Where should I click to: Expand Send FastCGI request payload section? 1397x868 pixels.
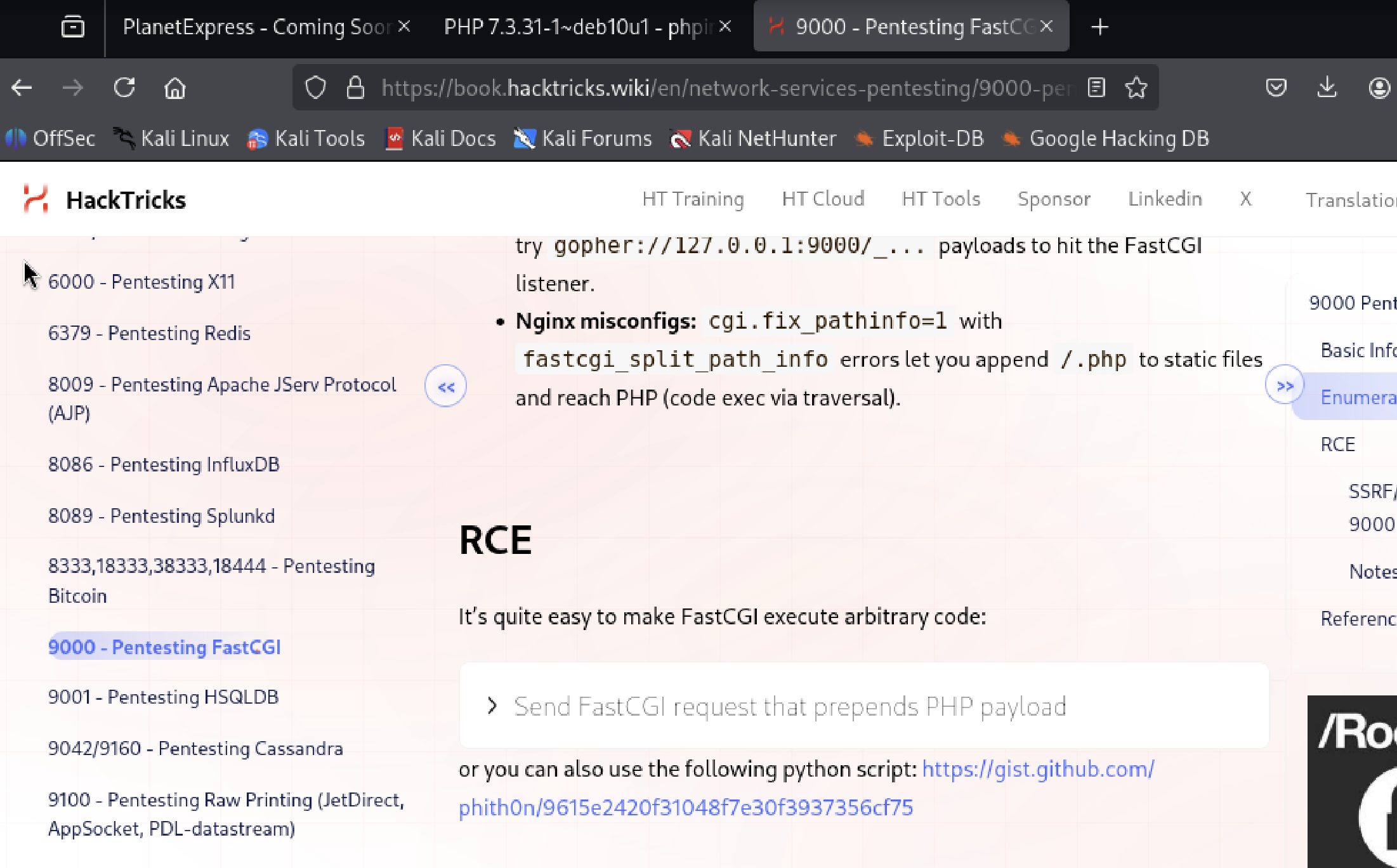click(x=790, y=706)
